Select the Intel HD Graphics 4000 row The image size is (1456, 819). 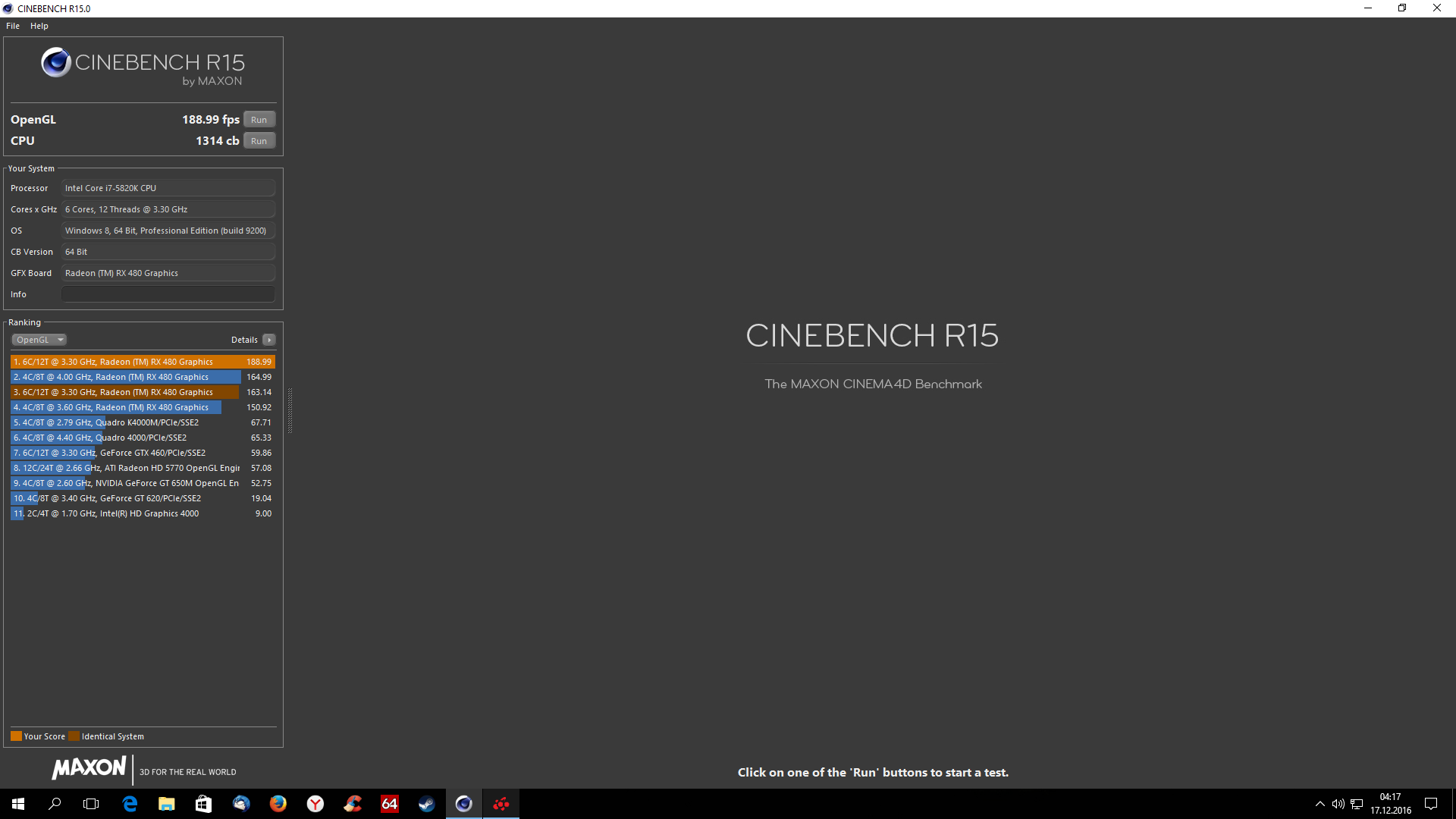click(143, 513)
